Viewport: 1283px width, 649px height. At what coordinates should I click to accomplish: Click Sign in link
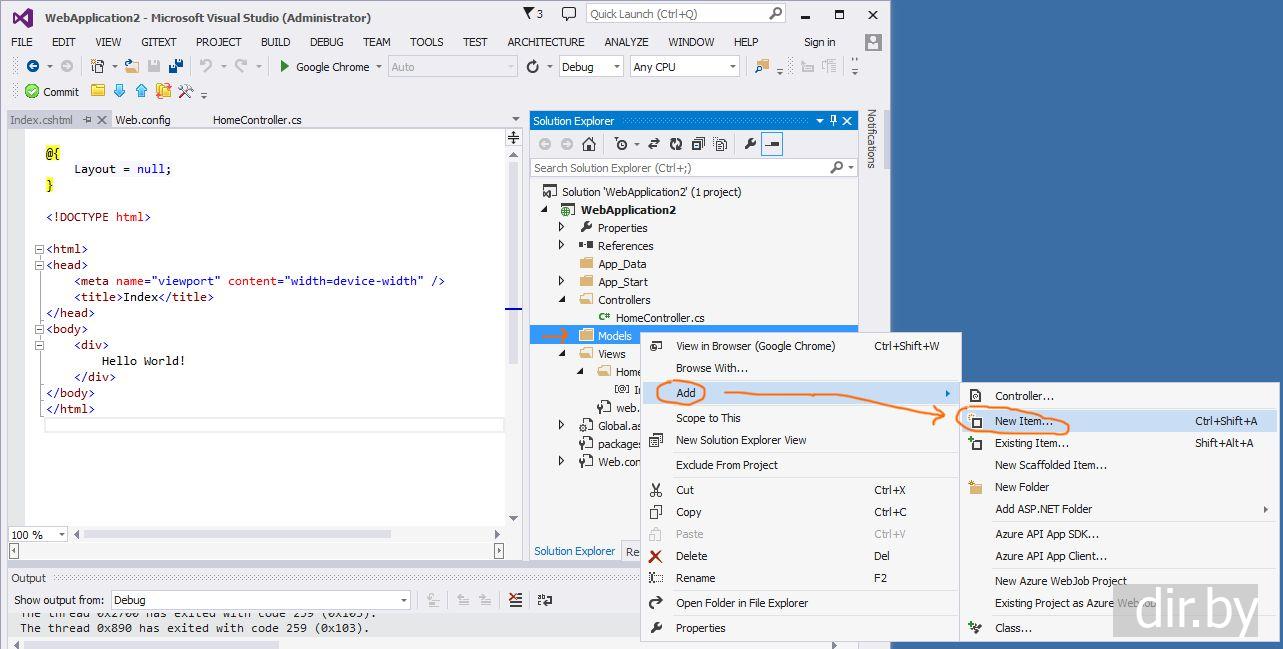tap(819, 42)
